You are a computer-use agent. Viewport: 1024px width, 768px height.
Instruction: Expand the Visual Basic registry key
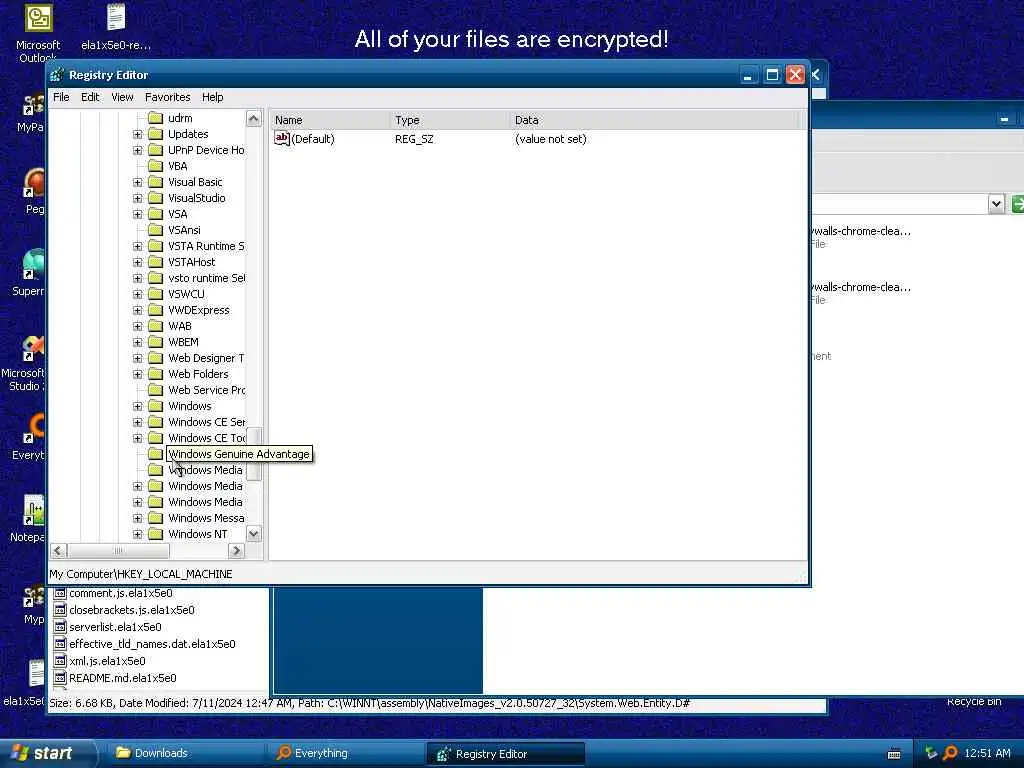pos(137,182)
